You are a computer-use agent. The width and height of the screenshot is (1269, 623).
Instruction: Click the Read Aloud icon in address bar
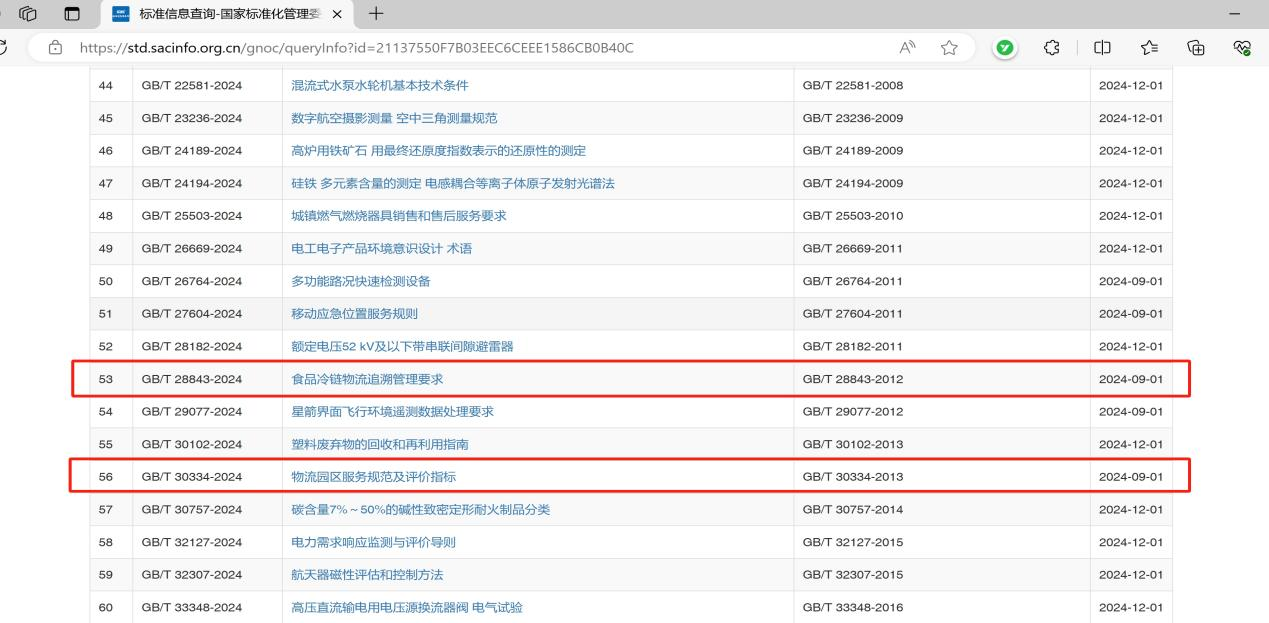[x=907, y=47]
